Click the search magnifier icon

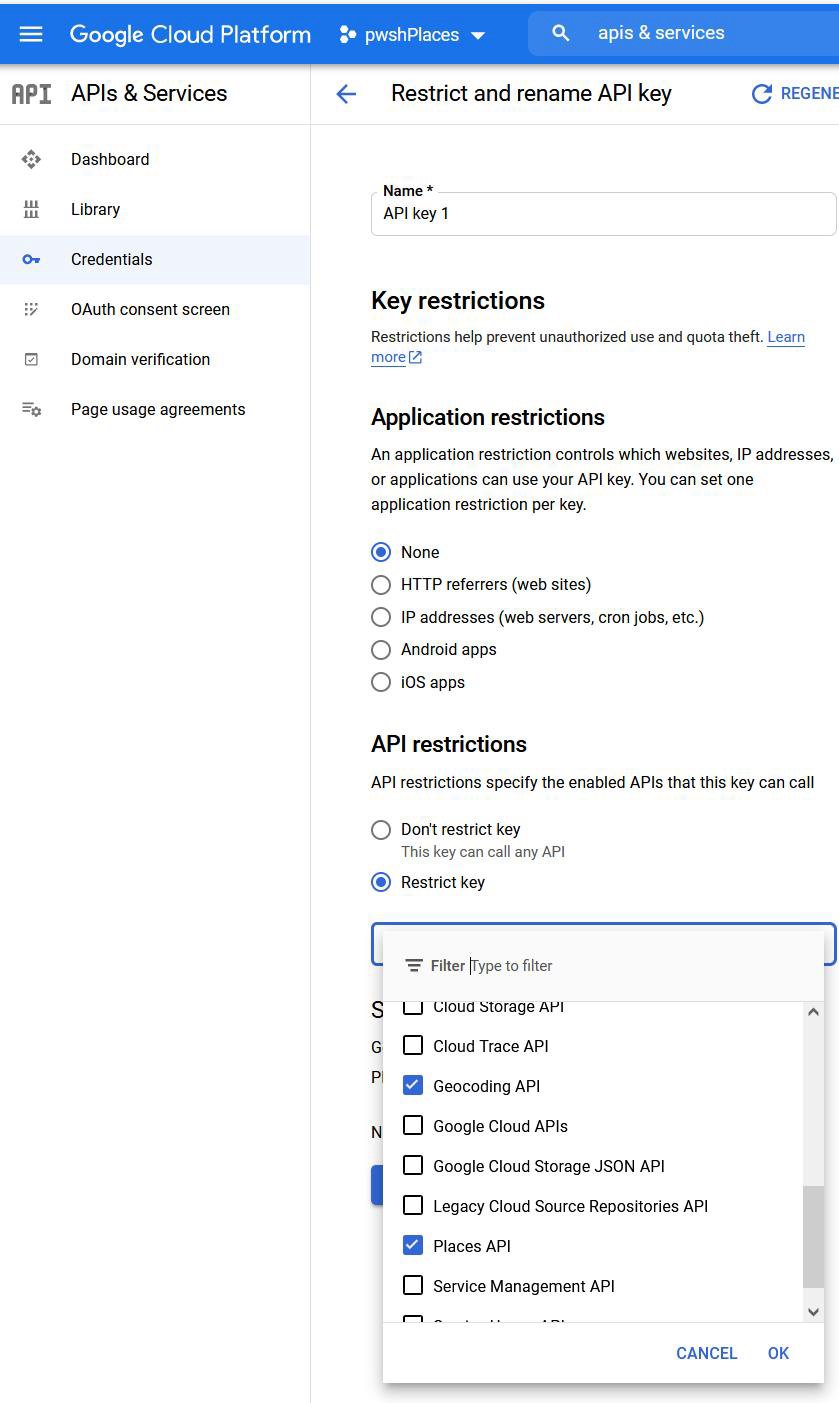(x=561, y=33)
